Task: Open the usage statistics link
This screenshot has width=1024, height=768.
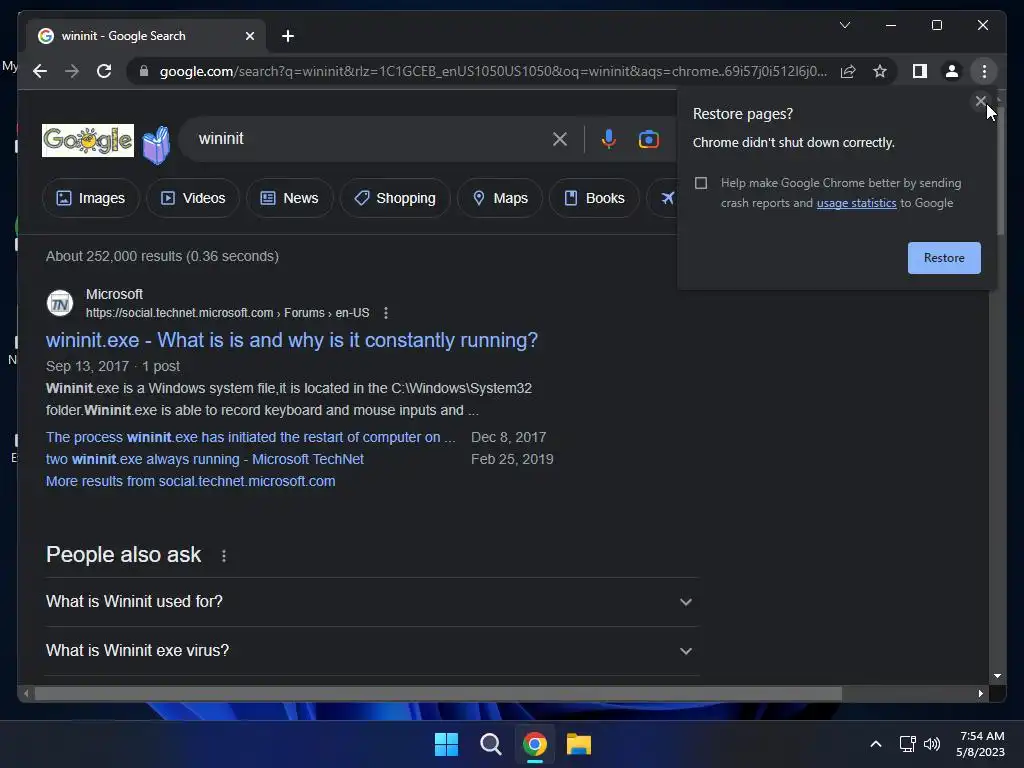Action: click(856, 203)
